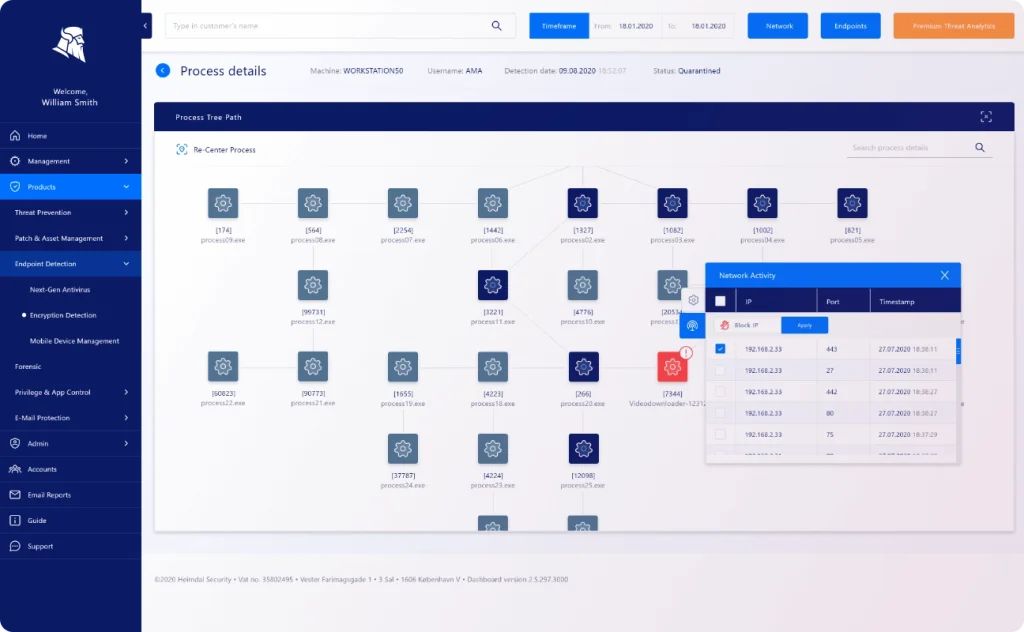The image size is (1024, 632).
Task: Click the Apply button next to Block IP
Action: click(x=804, y=325)
